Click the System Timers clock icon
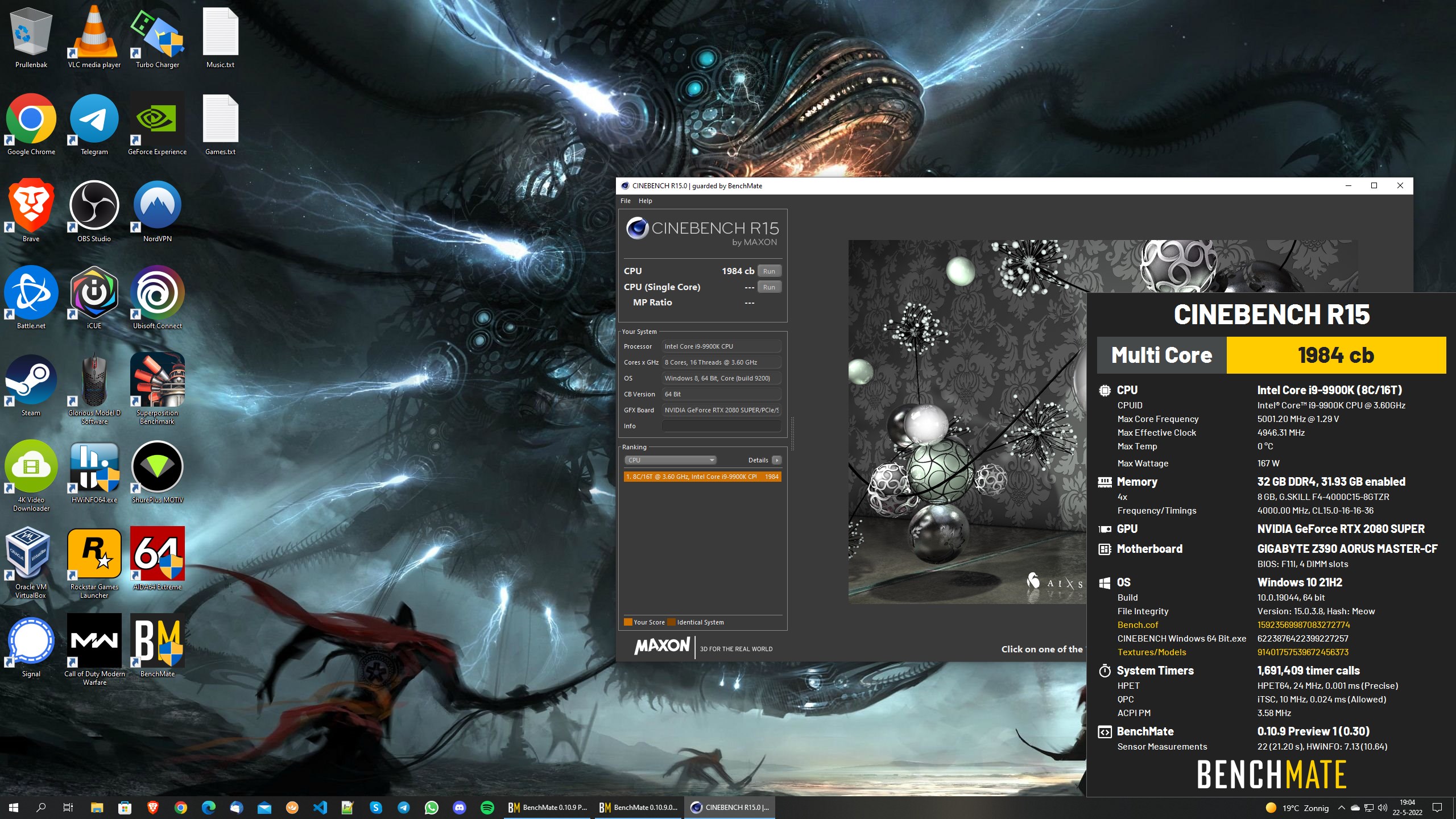1456x819 pixels. 1105,671
